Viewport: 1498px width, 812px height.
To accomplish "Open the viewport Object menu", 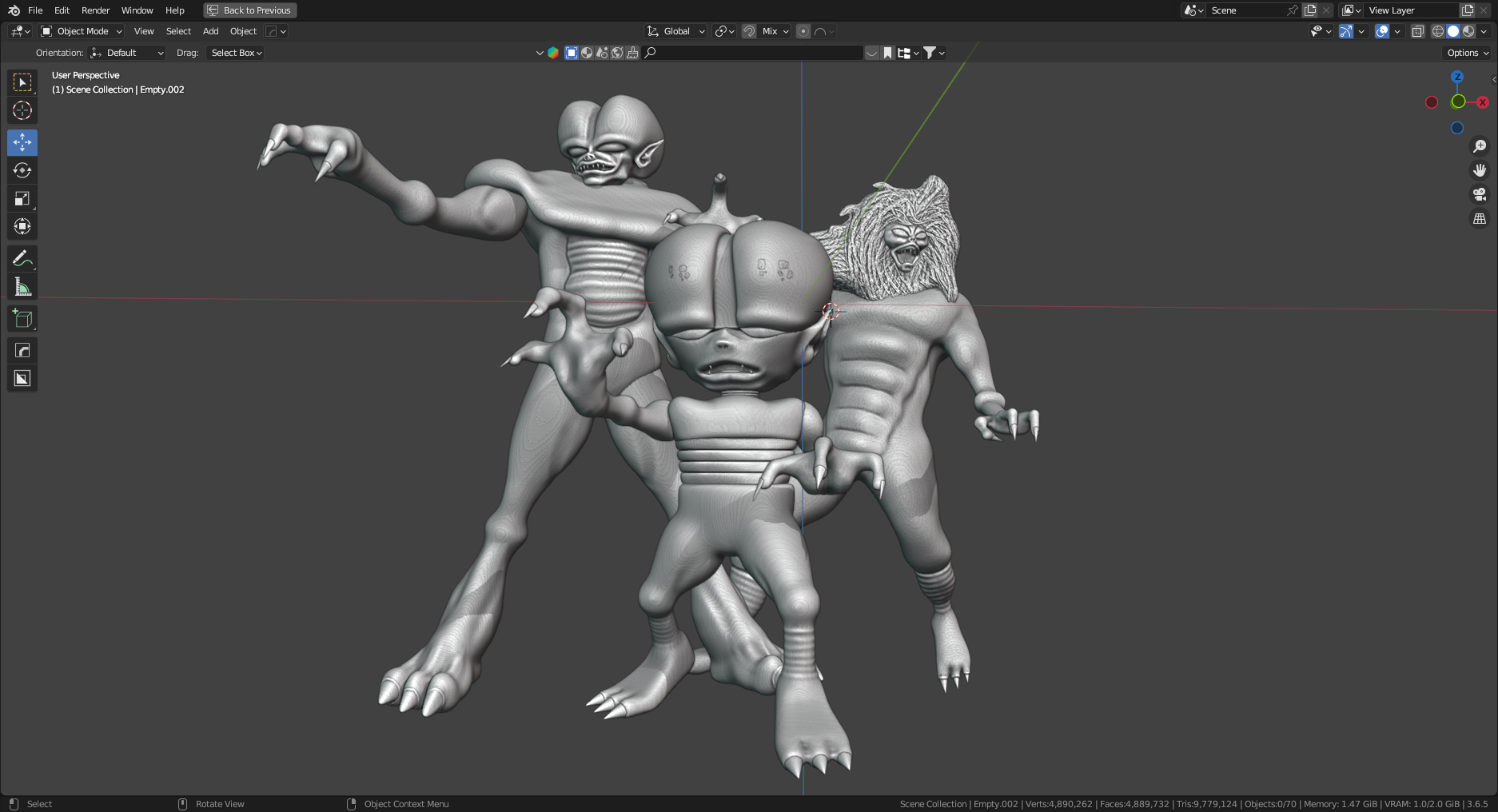I will coord(243,31).
